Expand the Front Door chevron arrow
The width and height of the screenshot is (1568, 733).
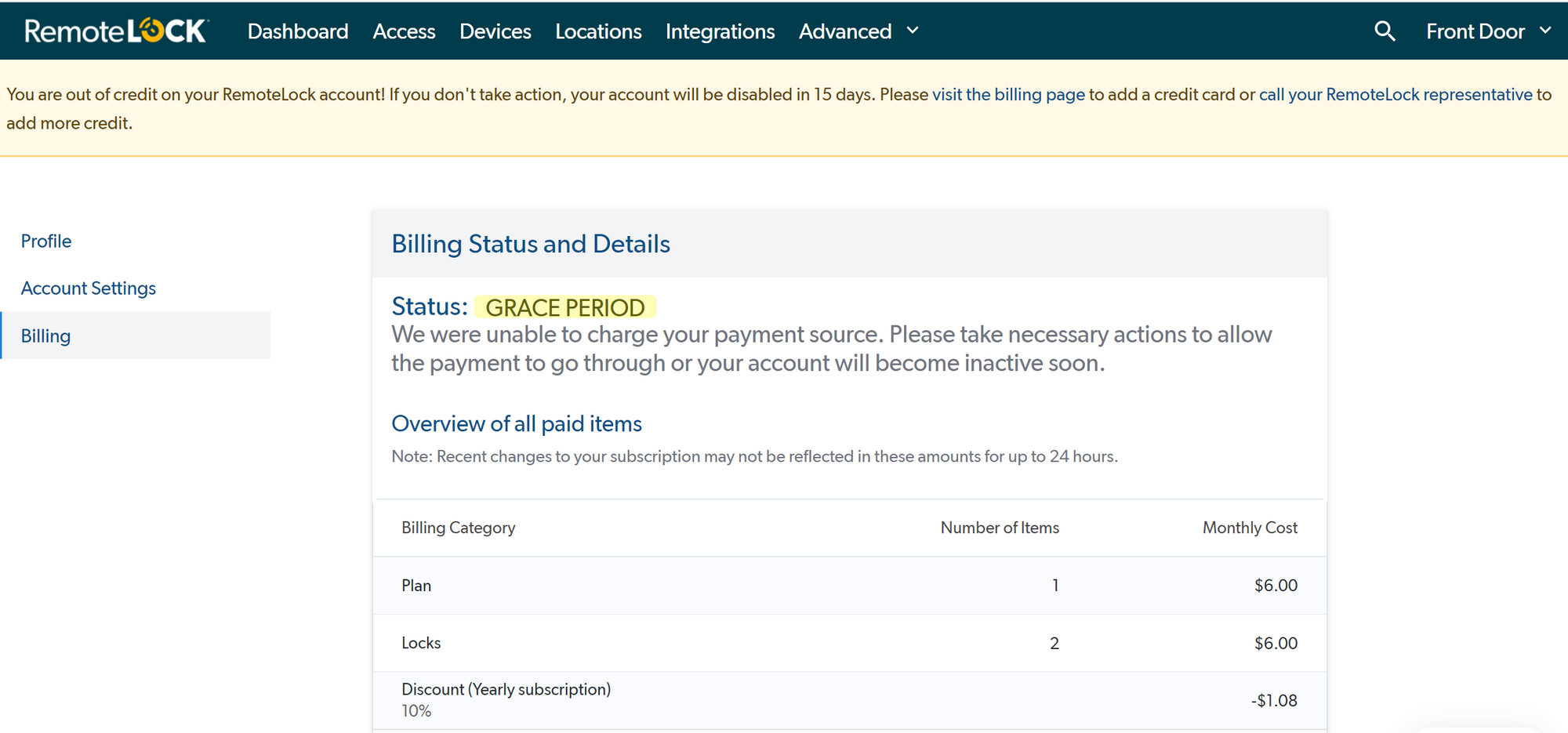click(x=1546, y=31)
